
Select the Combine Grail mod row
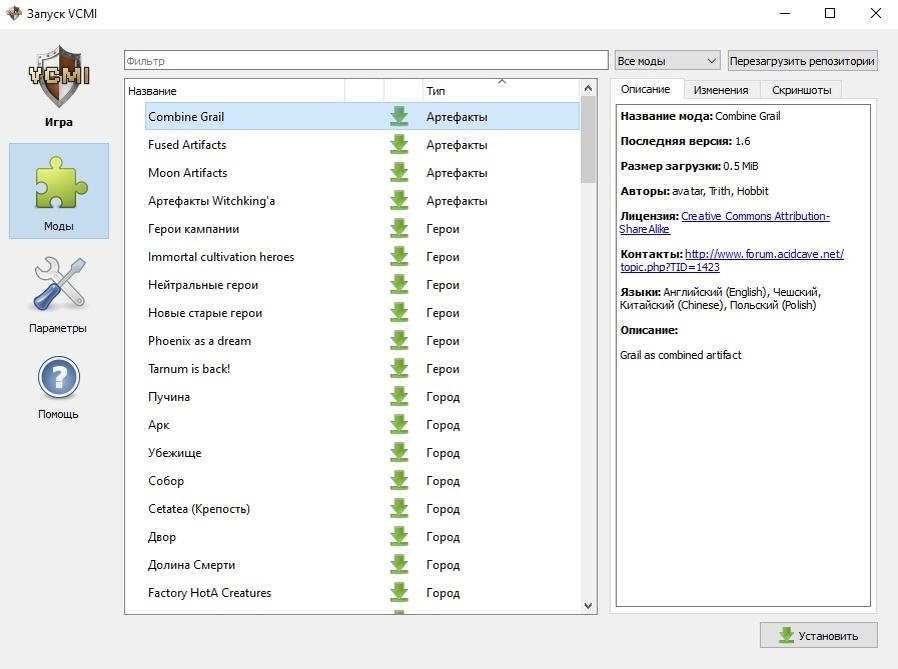point(363,116)
